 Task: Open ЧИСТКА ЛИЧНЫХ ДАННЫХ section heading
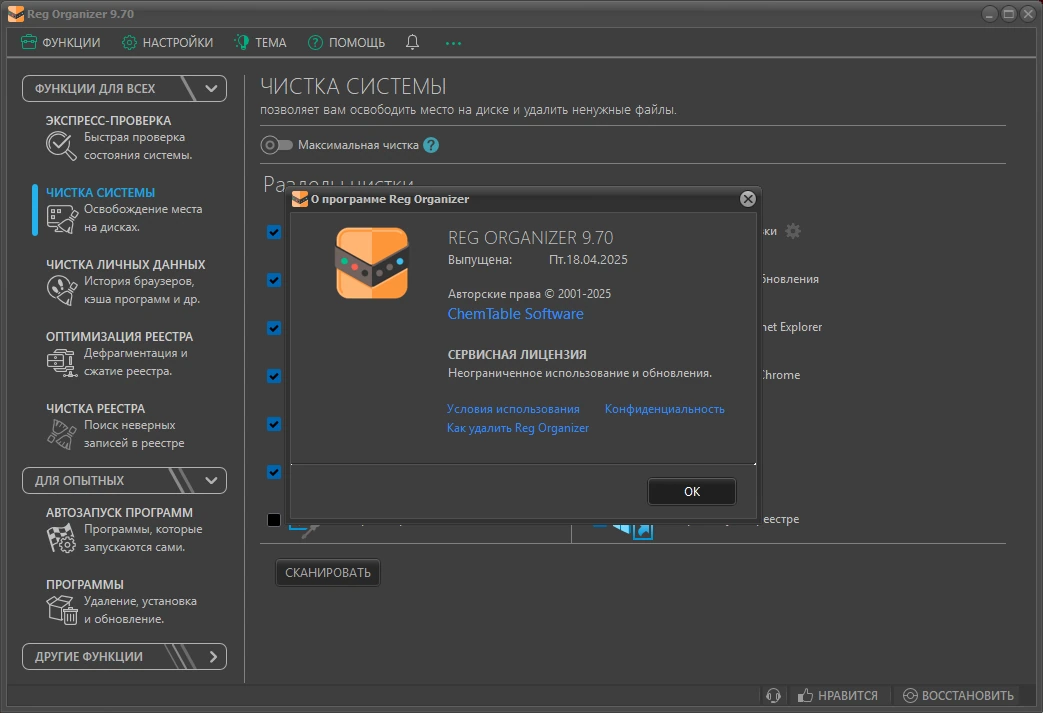coord(126,264)
